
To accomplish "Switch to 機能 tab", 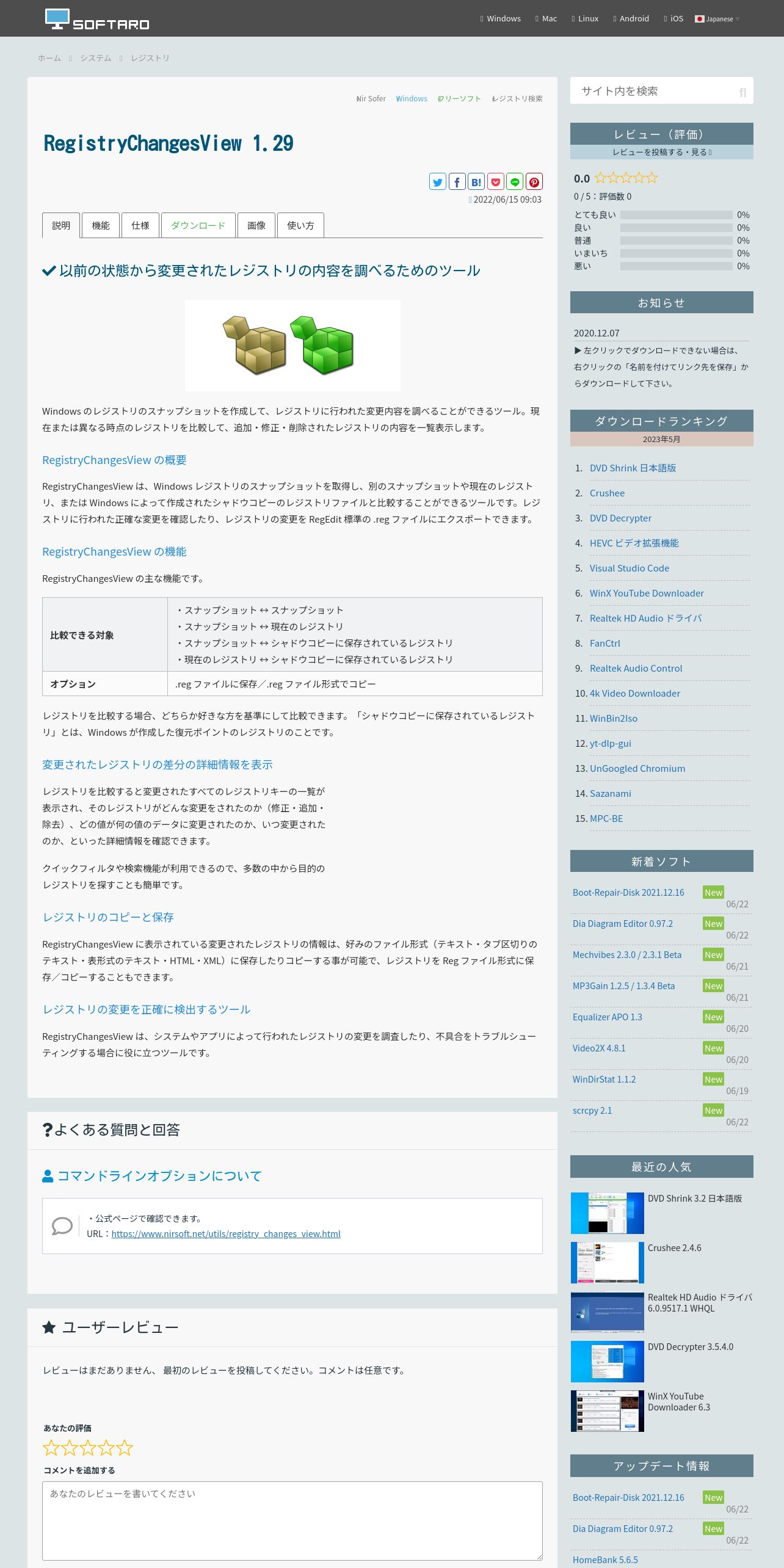I will (101, 225).
